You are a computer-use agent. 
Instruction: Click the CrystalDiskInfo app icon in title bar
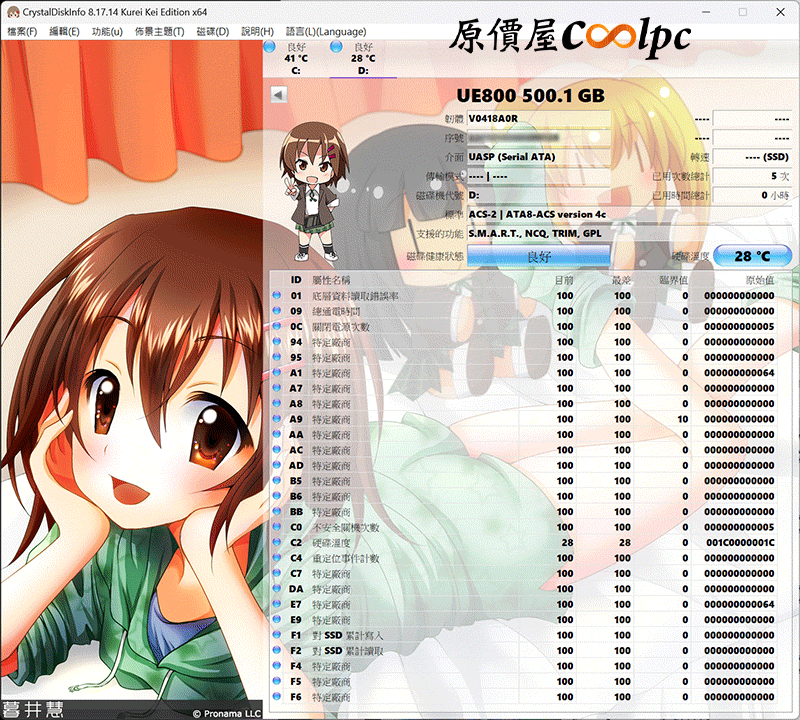(13, 12)
